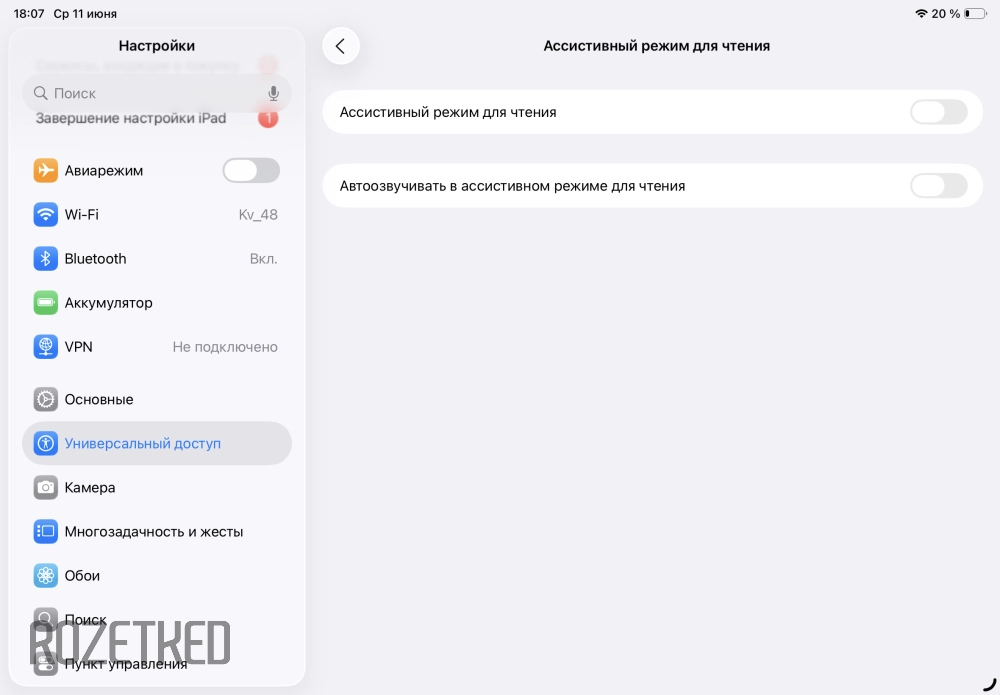
Task: Open the Обои flower icon
Action: pos(45,575)
